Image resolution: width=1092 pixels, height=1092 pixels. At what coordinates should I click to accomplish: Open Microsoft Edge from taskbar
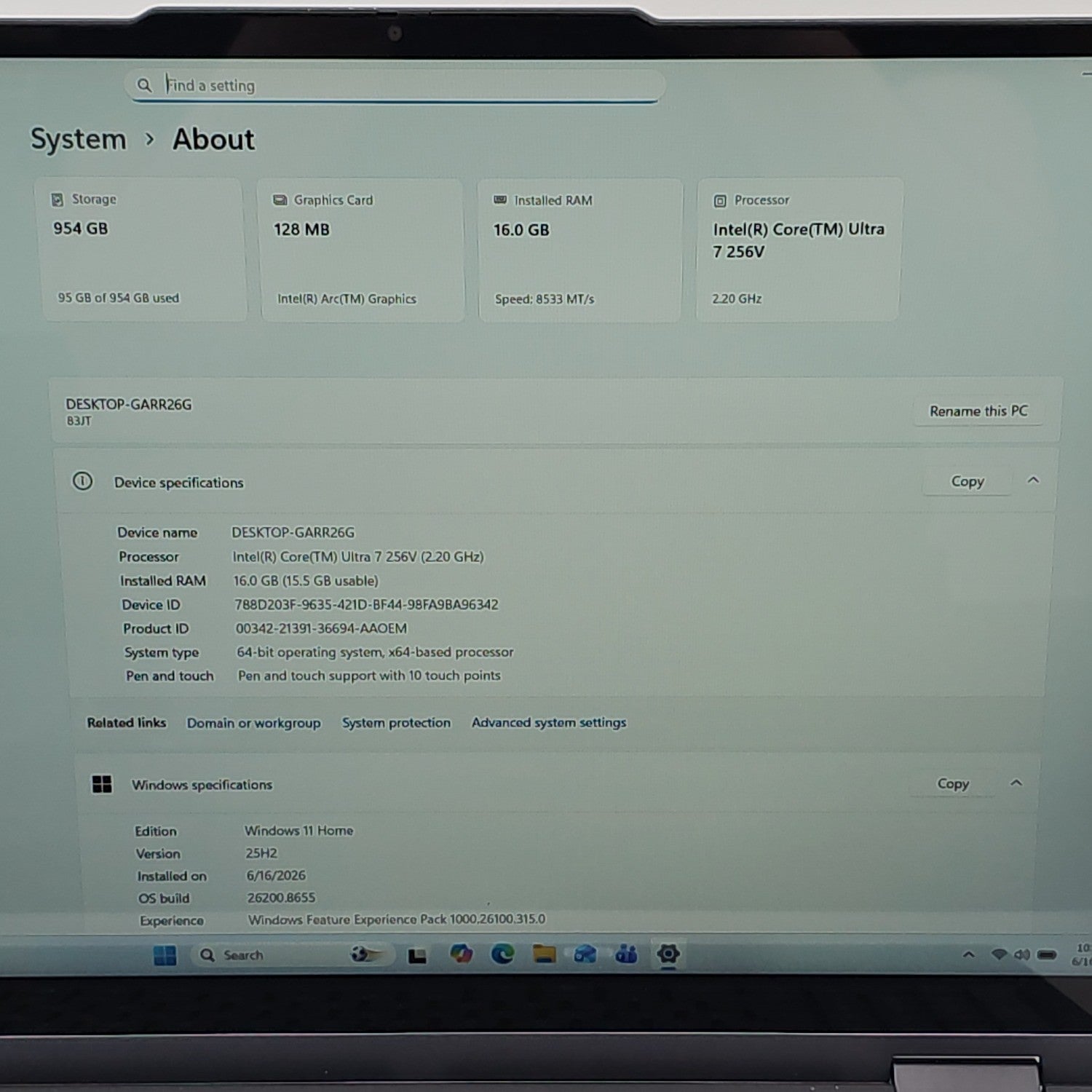(x=502, y=954)
